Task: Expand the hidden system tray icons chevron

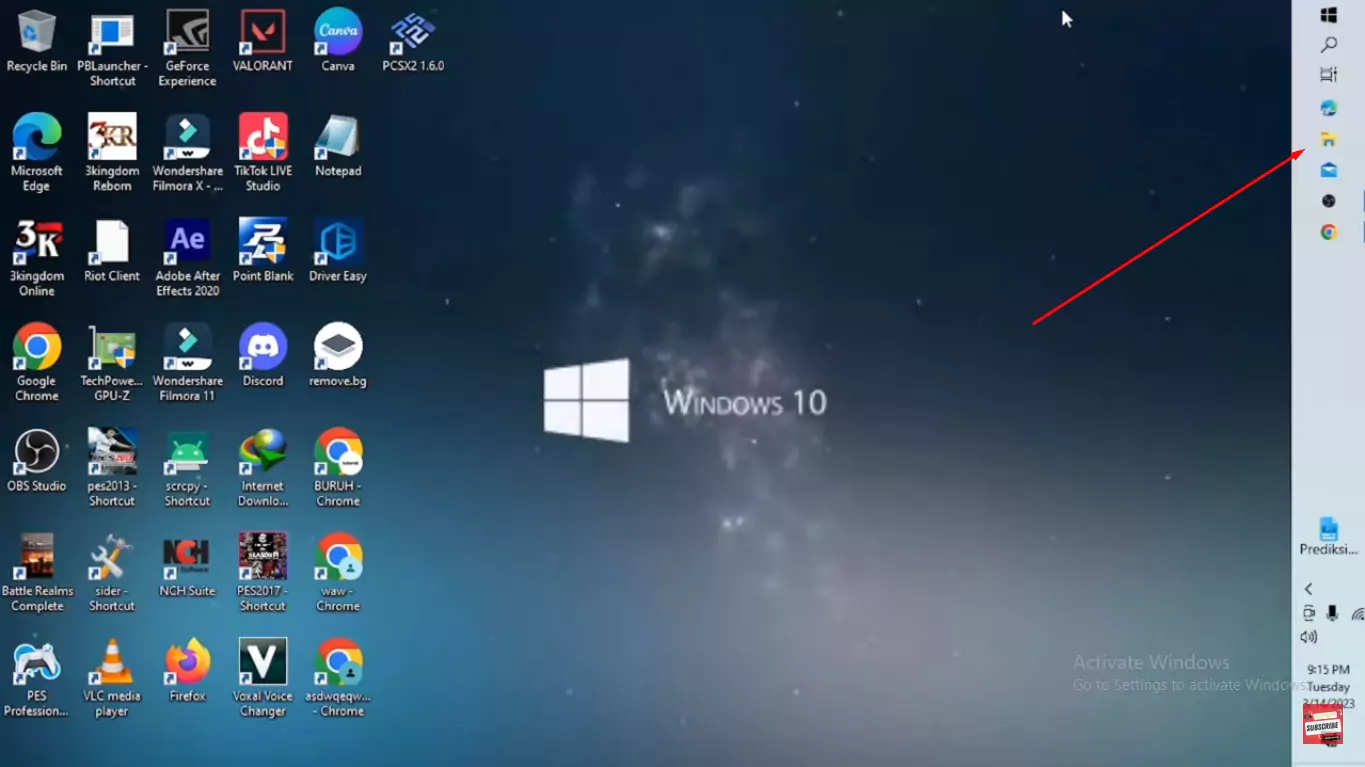Action: (1308, 589)
